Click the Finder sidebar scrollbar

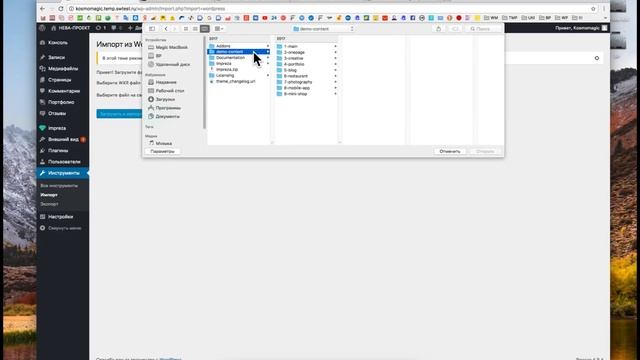tap(204, 82)
